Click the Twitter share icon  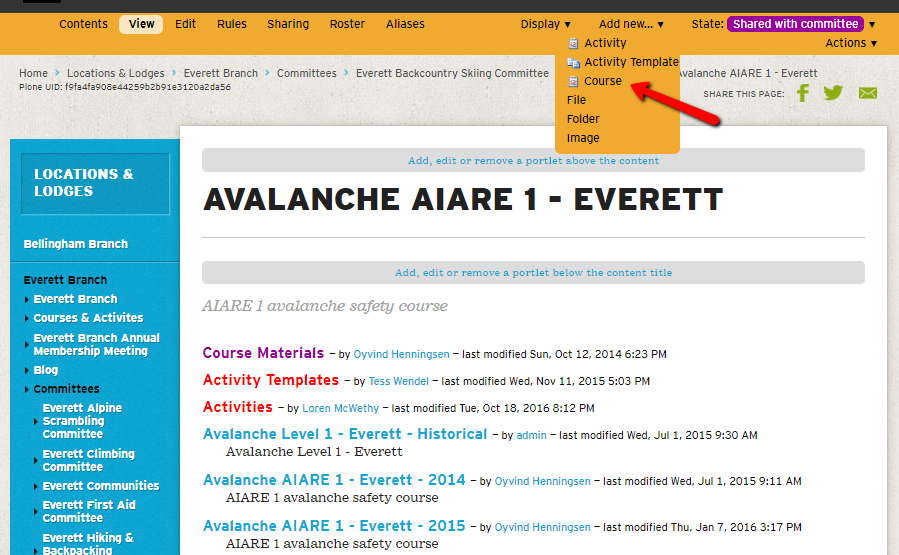[x=833, y=93]
